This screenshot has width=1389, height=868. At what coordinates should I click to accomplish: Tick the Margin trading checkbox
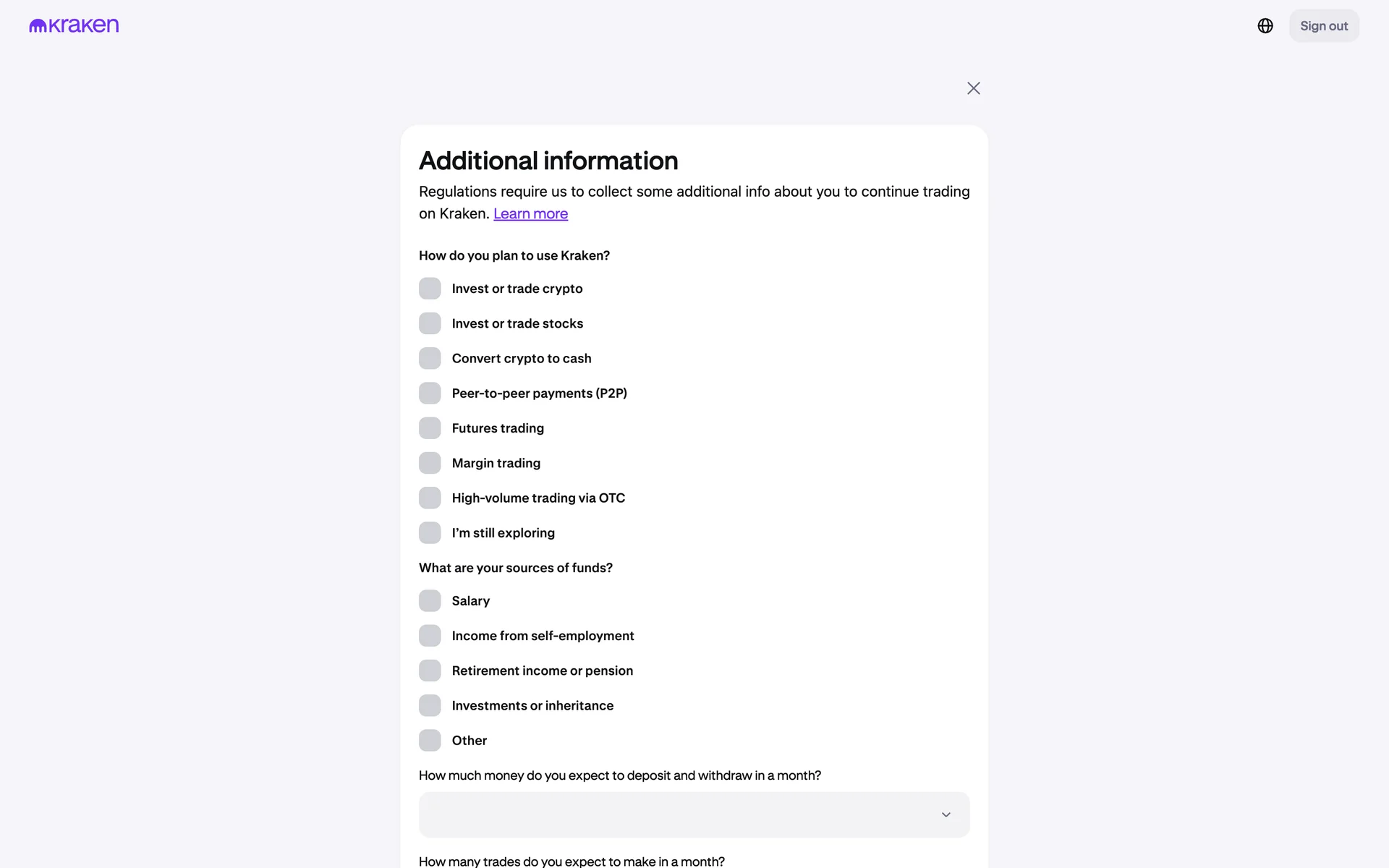(430, 463)
